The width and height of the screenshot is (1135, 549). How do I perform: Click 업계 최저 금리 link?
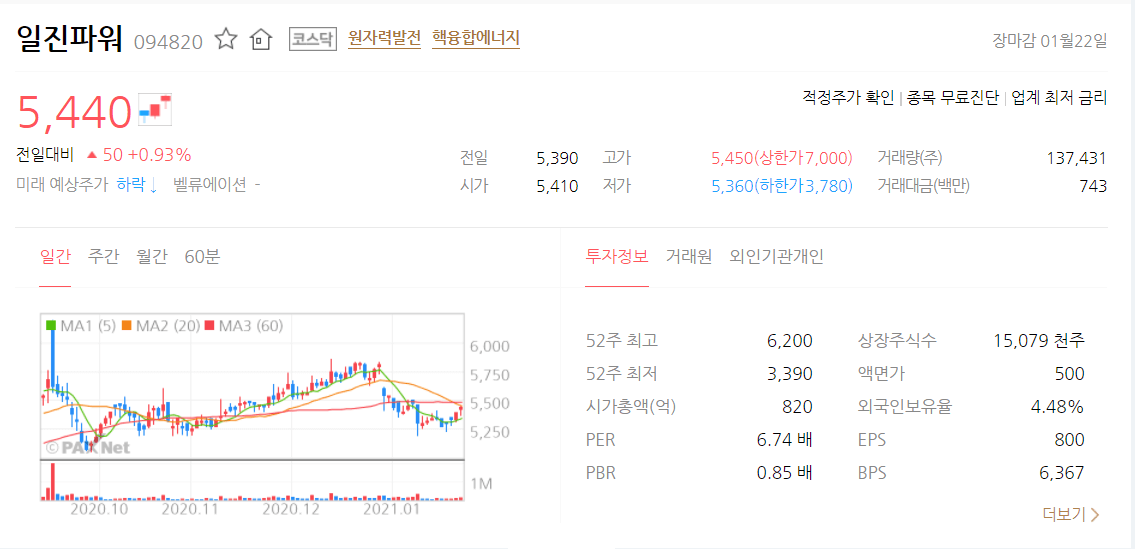(x=1059, y=99)
